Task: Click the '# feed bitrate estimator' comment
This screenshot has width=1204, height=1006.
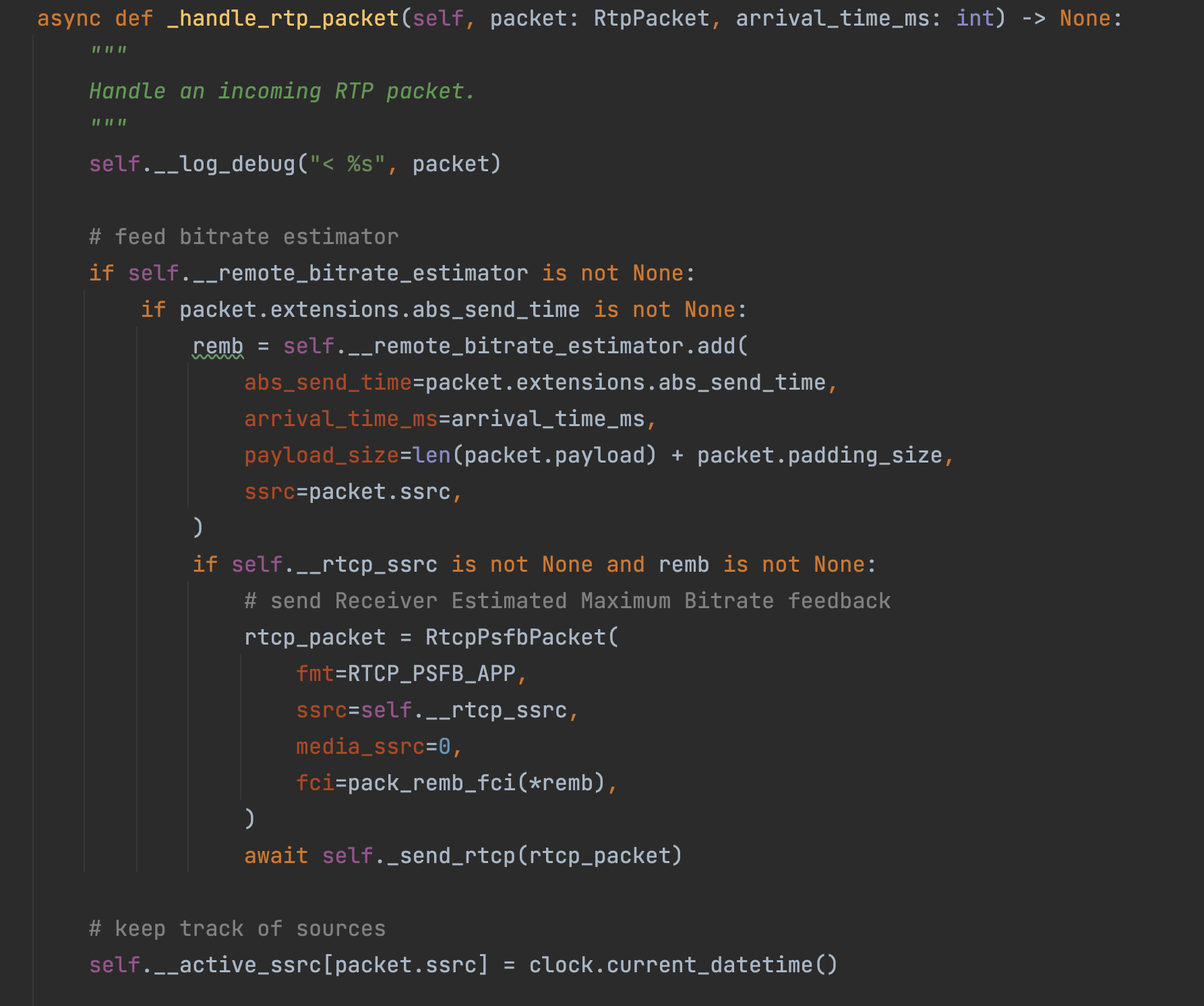Action: pos(243,237)
